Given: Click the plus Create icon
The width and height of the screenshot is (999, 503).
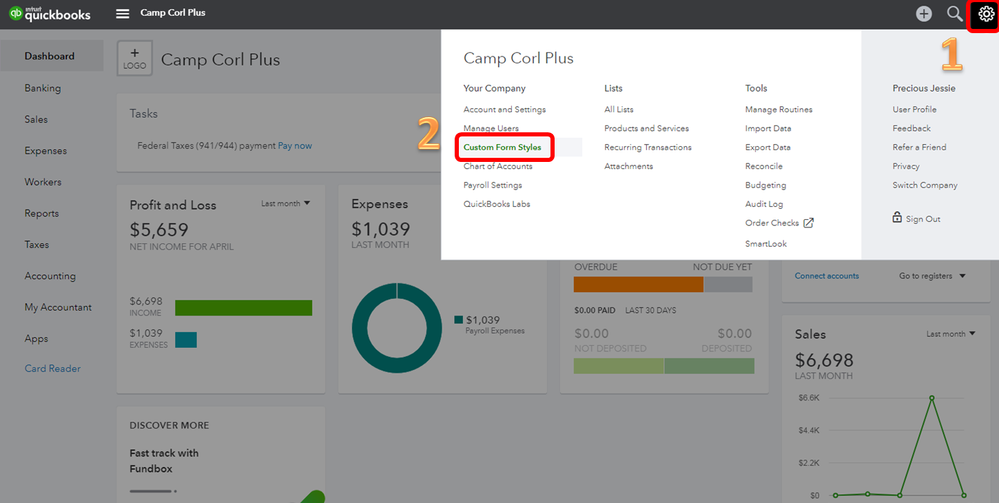Looking at the screenshot, I should 923,14.
